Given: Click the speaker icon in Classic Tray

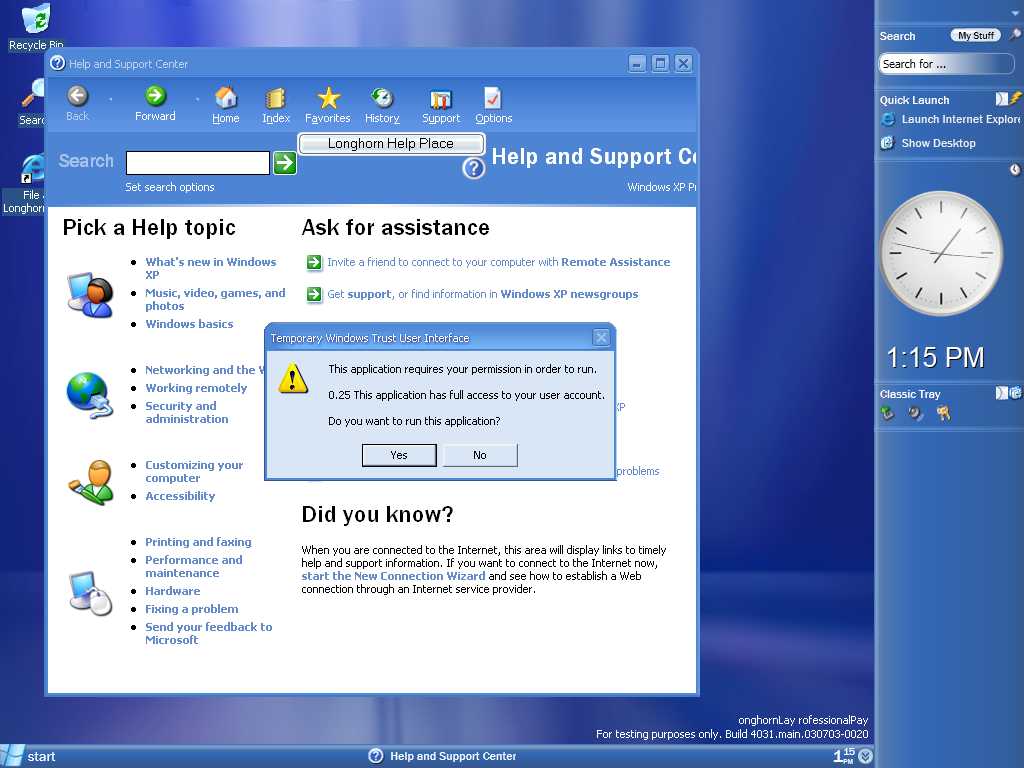Looking at the screenshot, I should point(916,413).
